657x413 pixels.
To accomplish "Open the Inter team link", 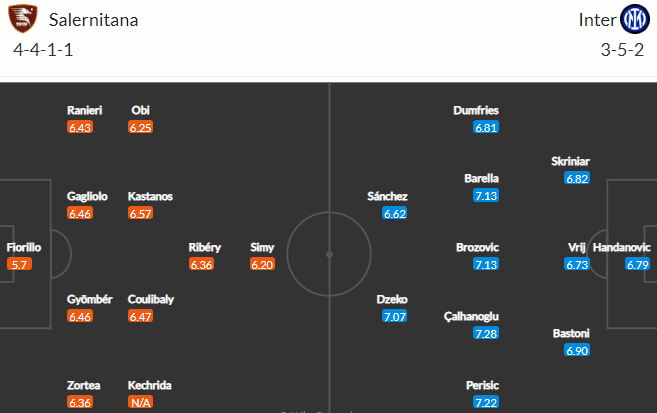I will click(x=595, y=20).
